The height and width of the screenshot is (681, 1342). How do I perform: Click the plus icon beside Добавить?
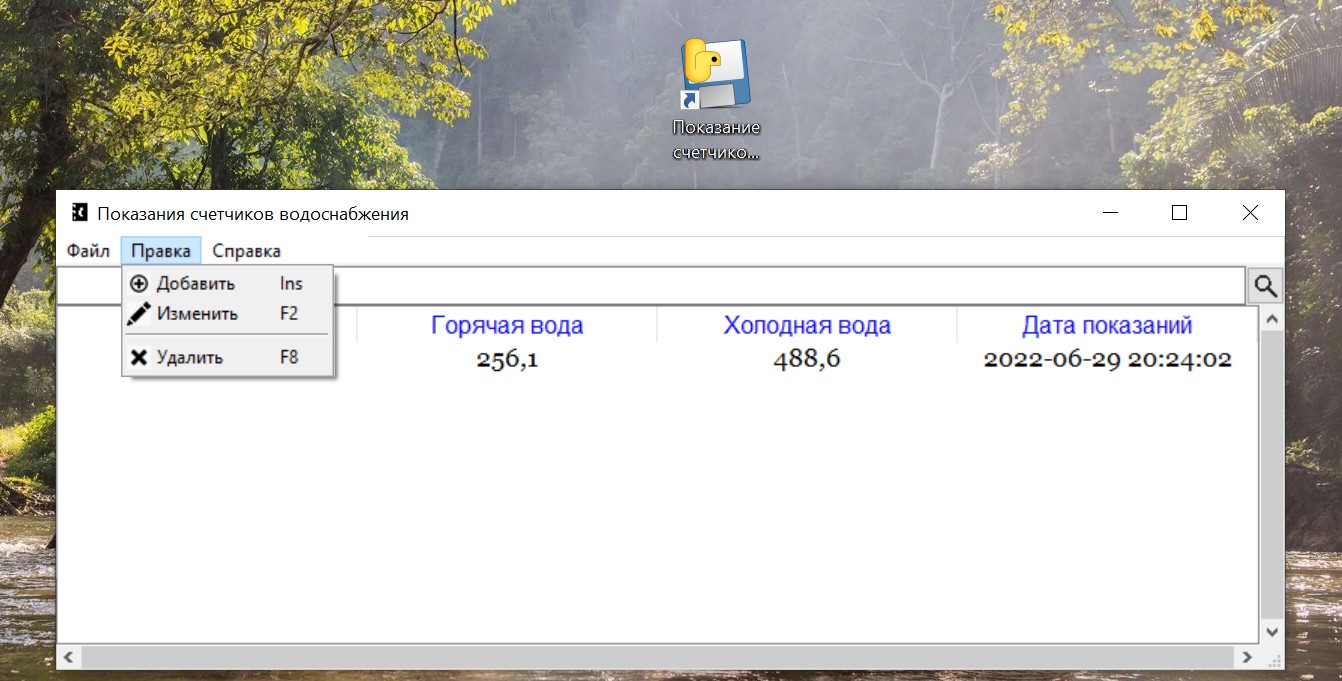[139, 284]
